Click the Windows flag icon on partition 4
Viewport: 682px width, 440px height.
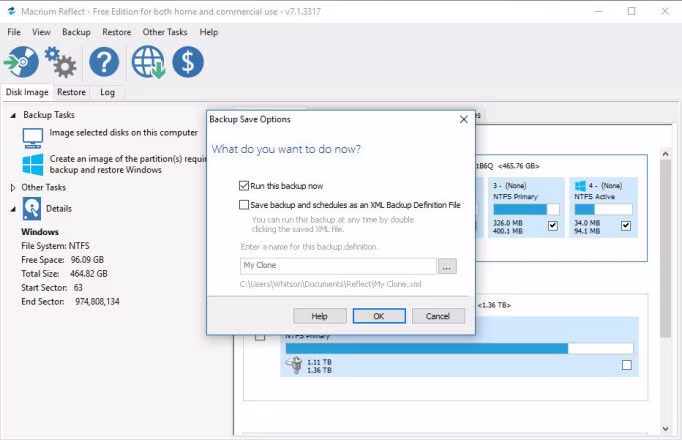coord(580,186)
